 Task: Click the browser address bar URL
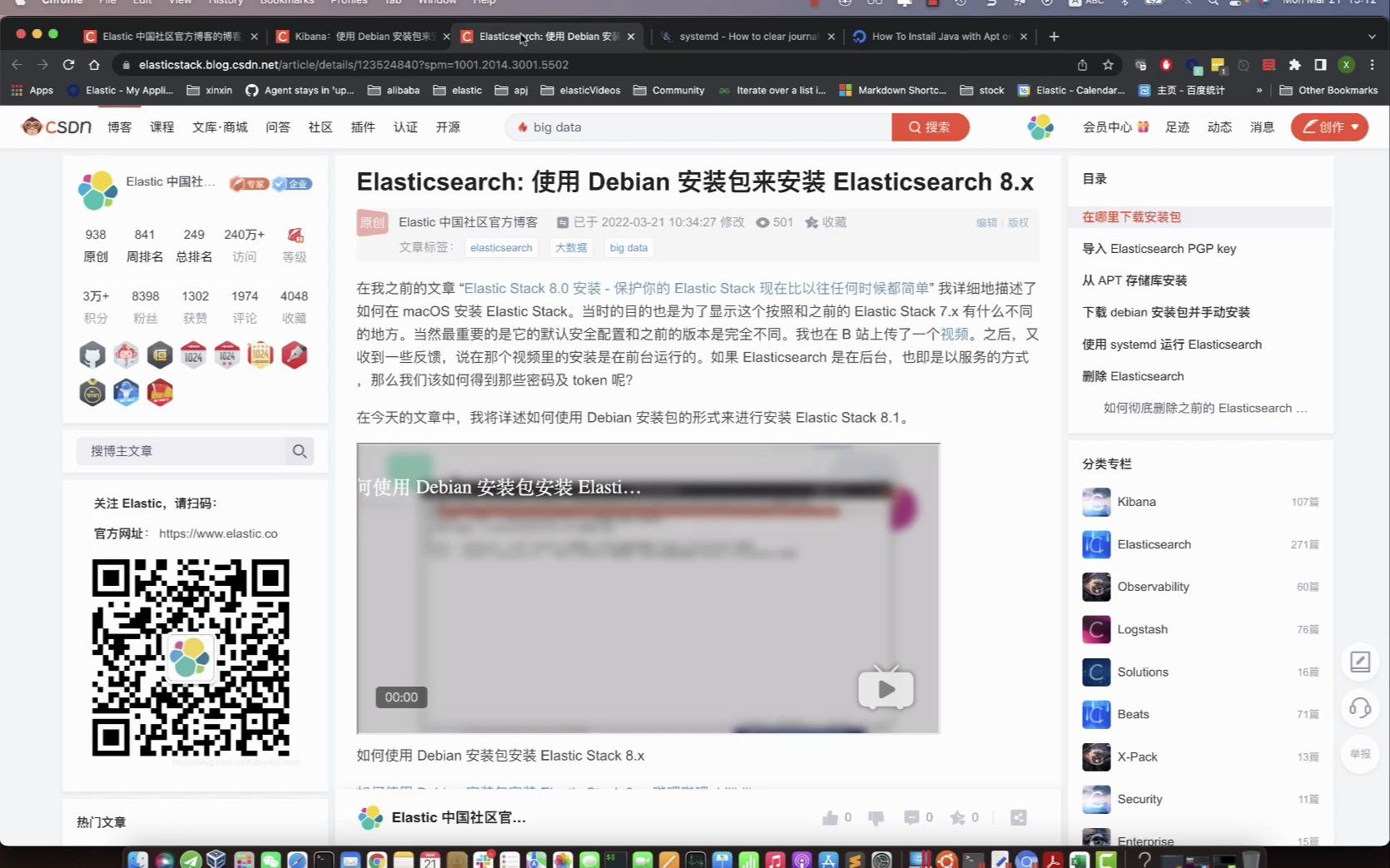[354, 65]
